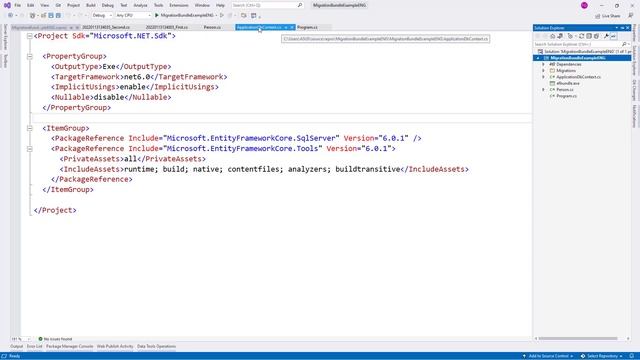Click the Live Share icon
The image size is (640, 360).
pos(598,16)
